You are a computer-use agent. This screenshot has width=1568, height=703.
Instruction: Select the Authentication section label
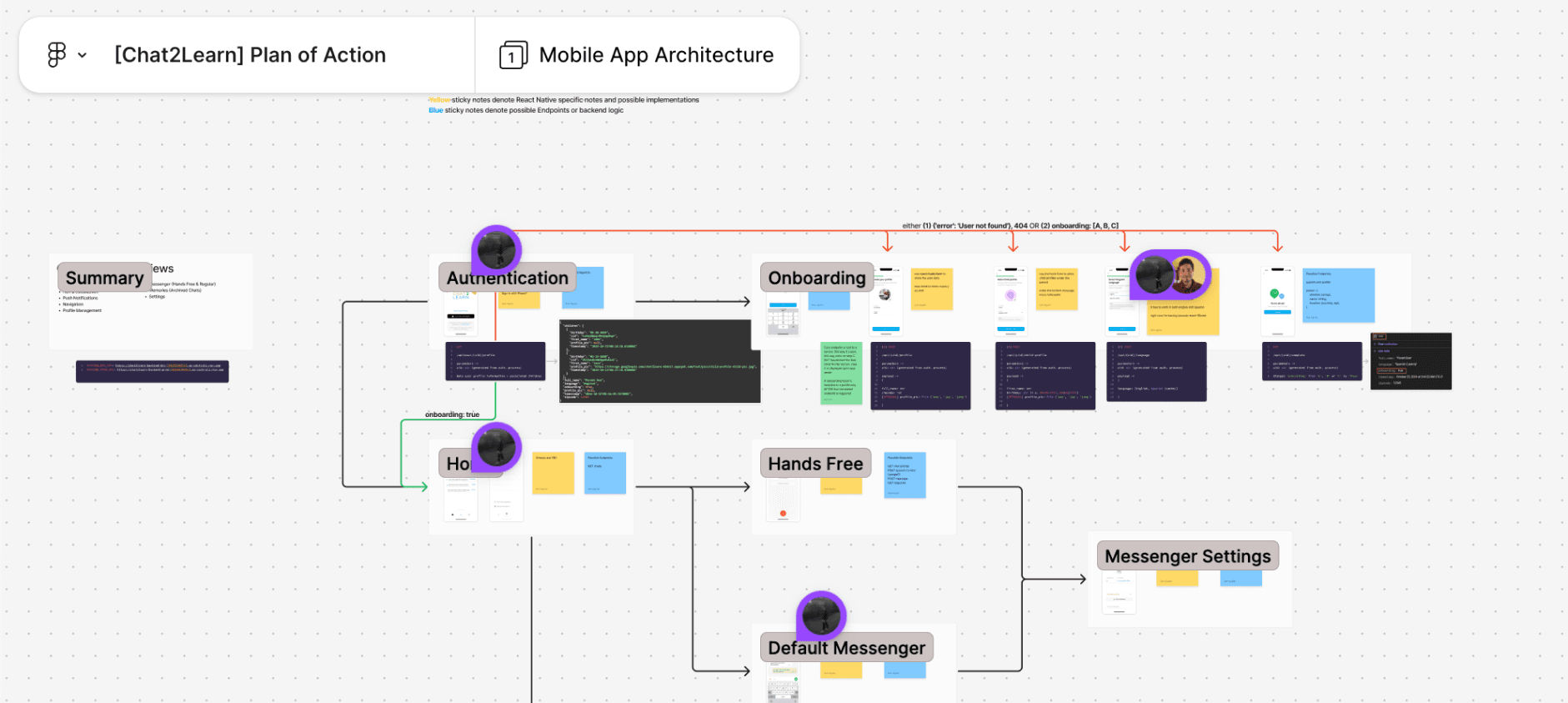[x=507, y=278]
